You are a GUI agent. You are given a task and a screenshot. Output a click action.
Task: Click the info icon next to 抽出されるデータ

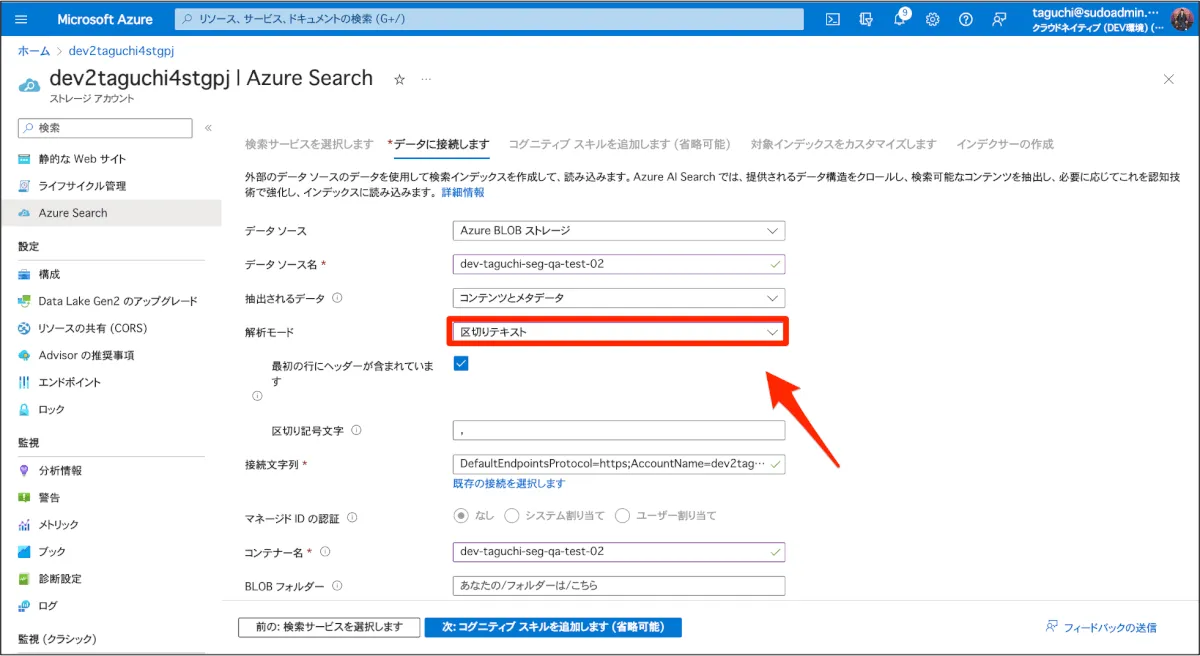[337, 298]
